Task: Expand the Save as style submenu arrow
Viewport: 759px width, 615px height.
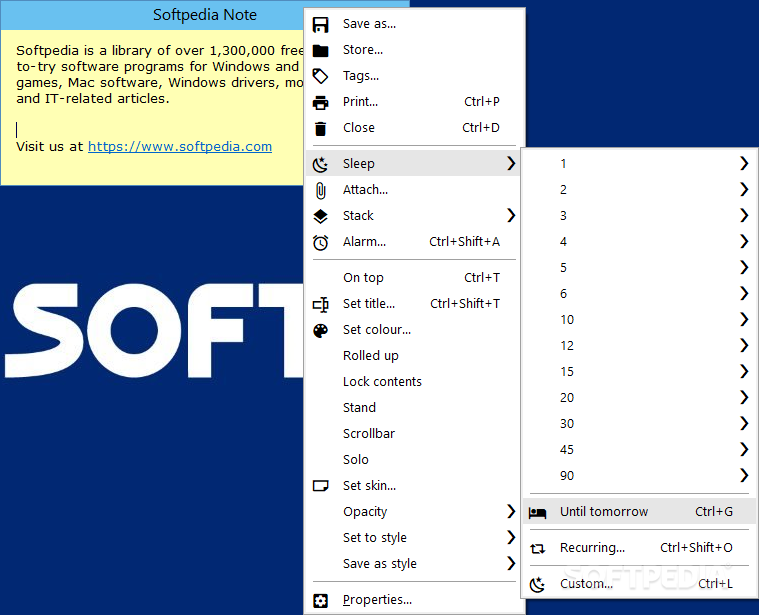Action: [511, 563]
